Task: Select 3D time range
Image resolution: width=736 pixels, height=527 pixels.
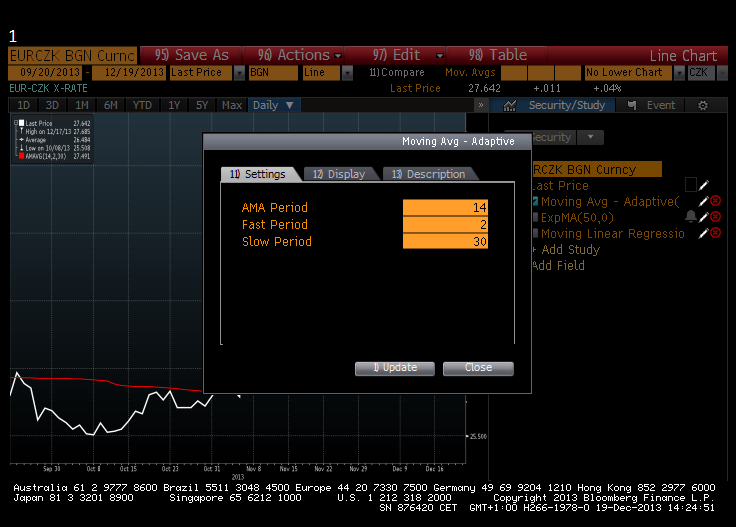Action: point(52,105)
